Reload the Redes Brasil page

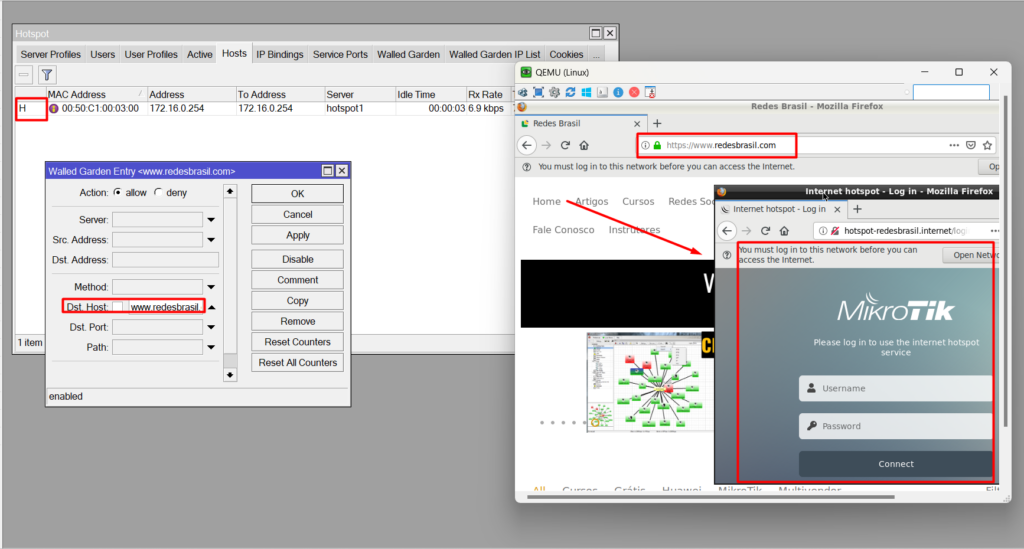click(x=565, y=145)
